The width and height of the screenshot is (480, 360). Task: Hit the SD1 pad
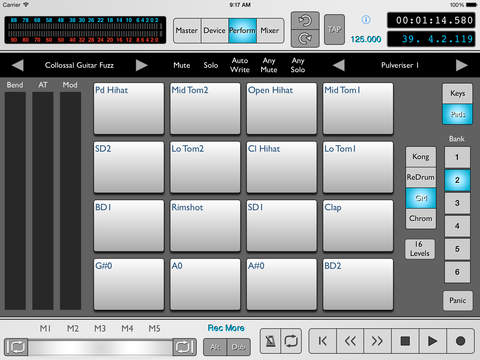pyautogui.click(x=282, y=226)
